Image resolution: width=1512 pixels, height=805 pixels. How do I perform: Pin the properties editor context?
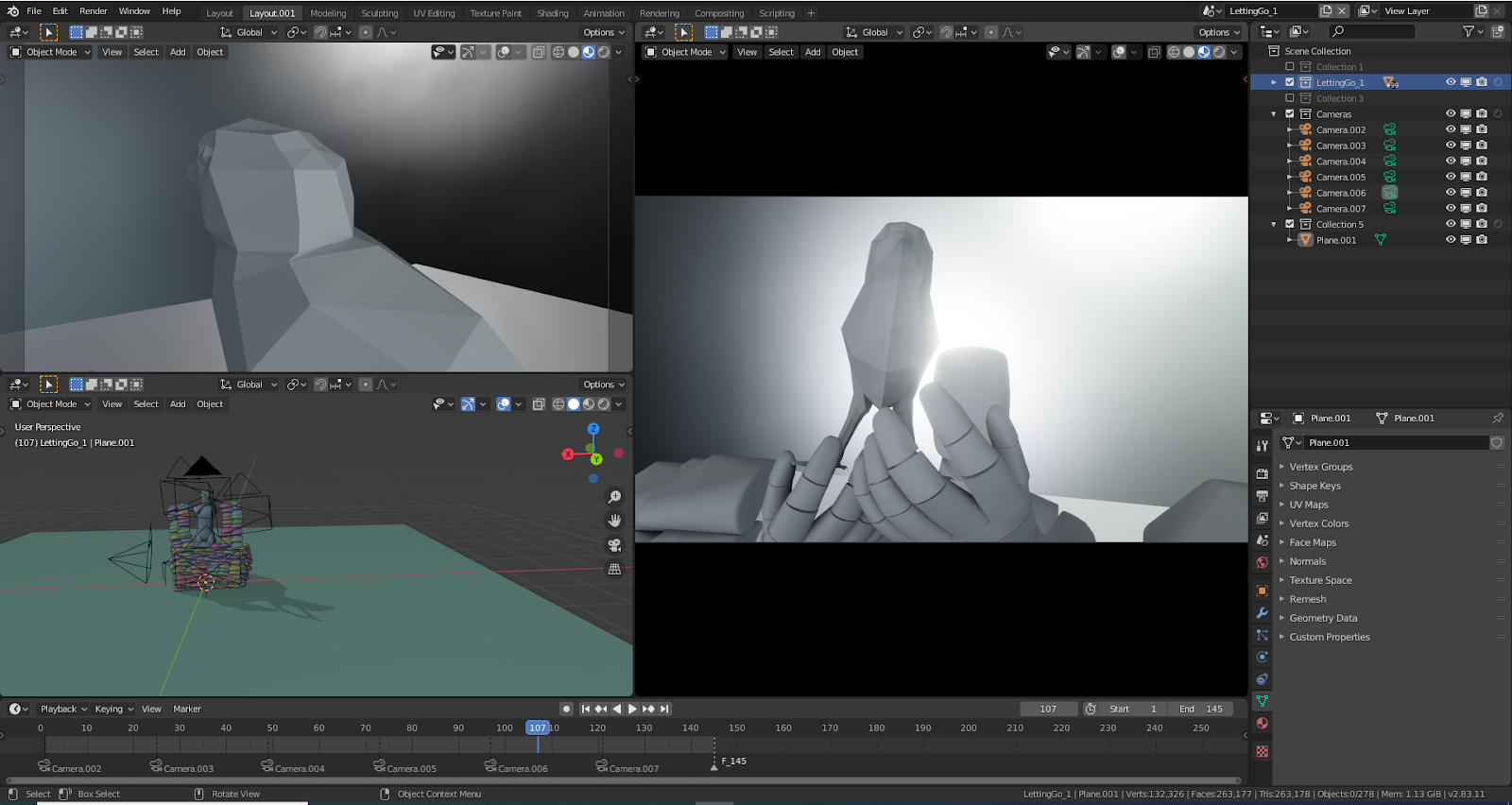click(x=1498, y=418)
